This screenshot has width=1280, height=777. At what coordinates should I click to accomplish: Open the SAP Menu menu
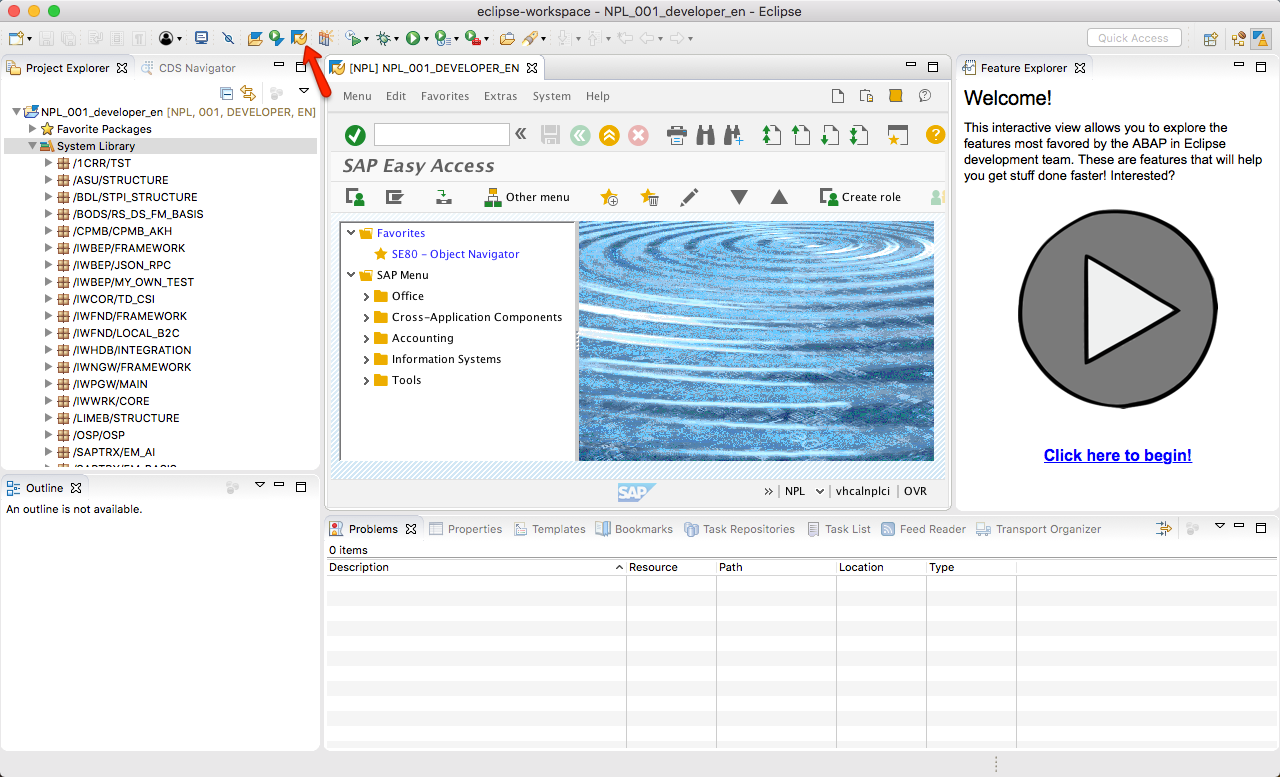357,96
